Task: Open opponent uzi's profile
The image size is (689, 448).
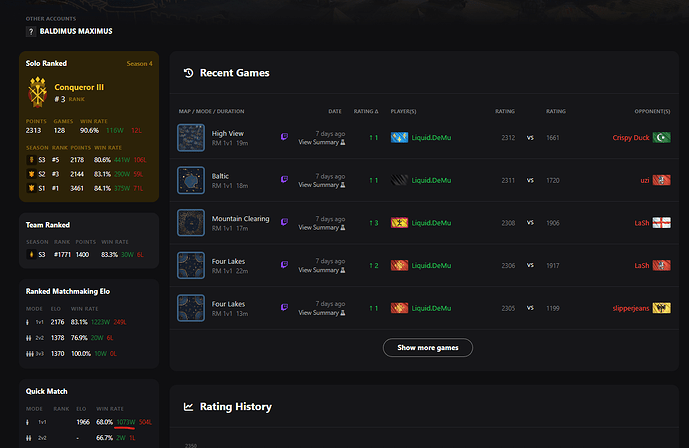Action: click(645, 180)
